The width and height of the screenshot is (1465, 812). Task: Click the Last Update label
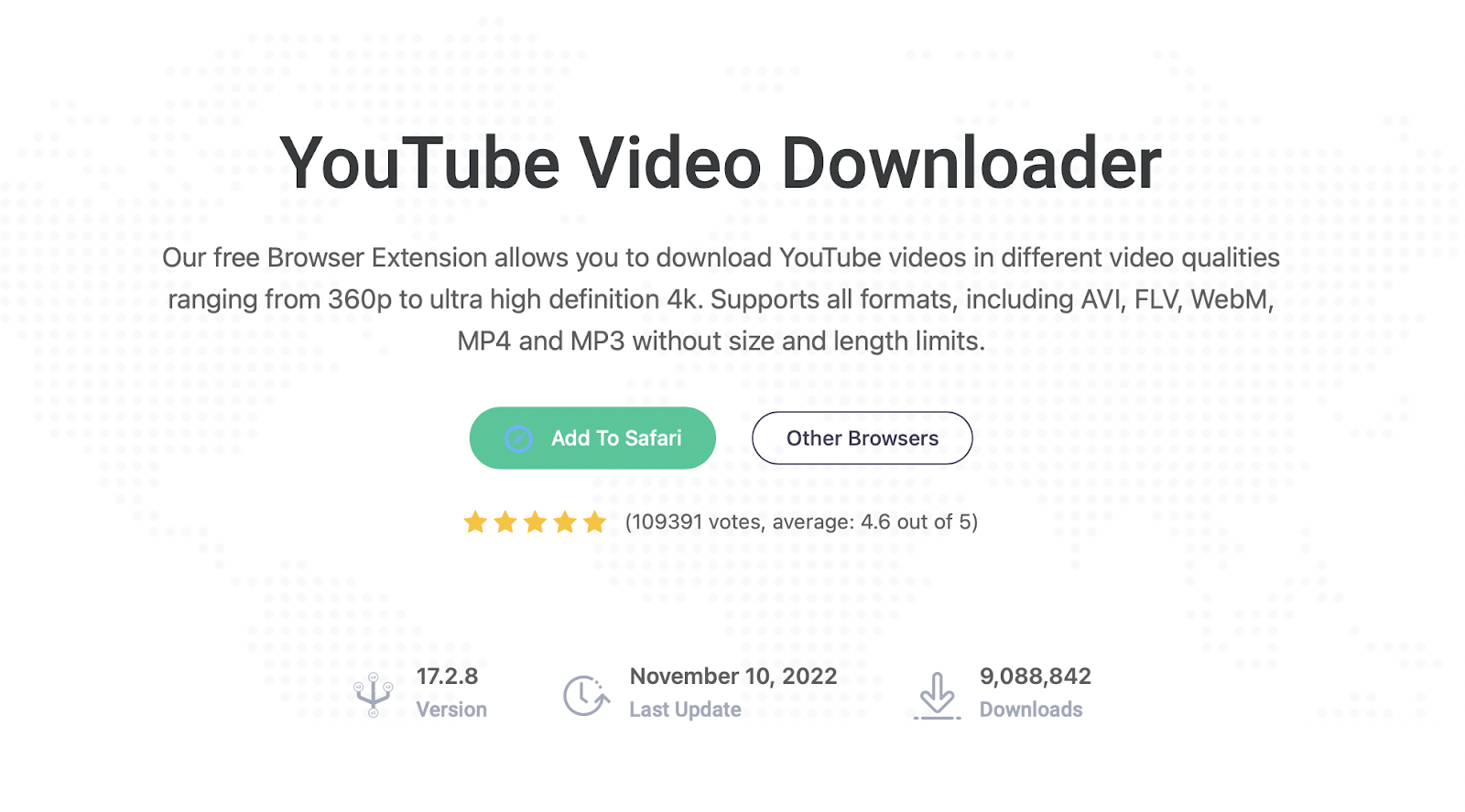[x=685, y=709]
